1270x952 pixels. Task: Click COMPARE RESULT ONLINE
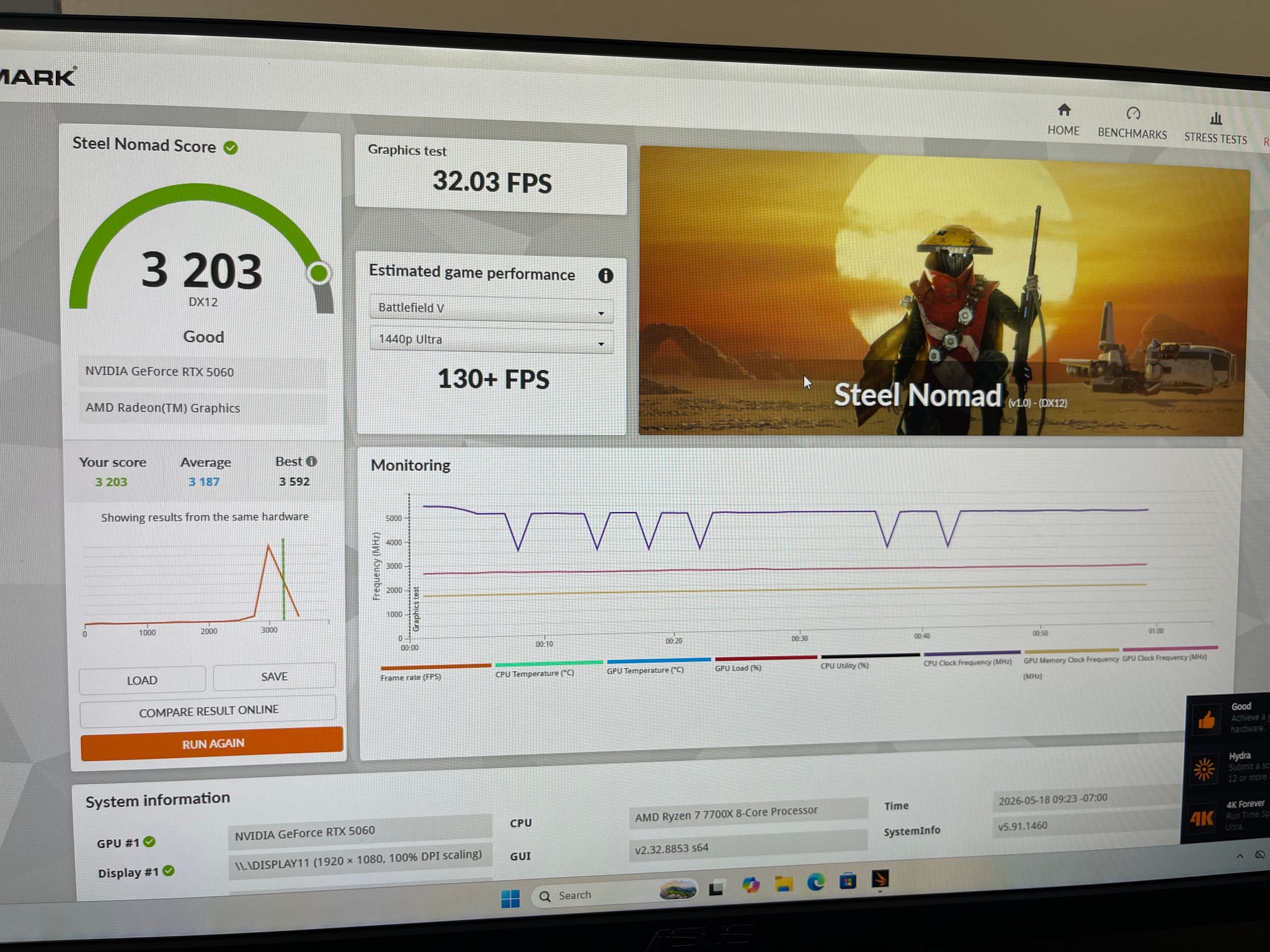point(208,711)
